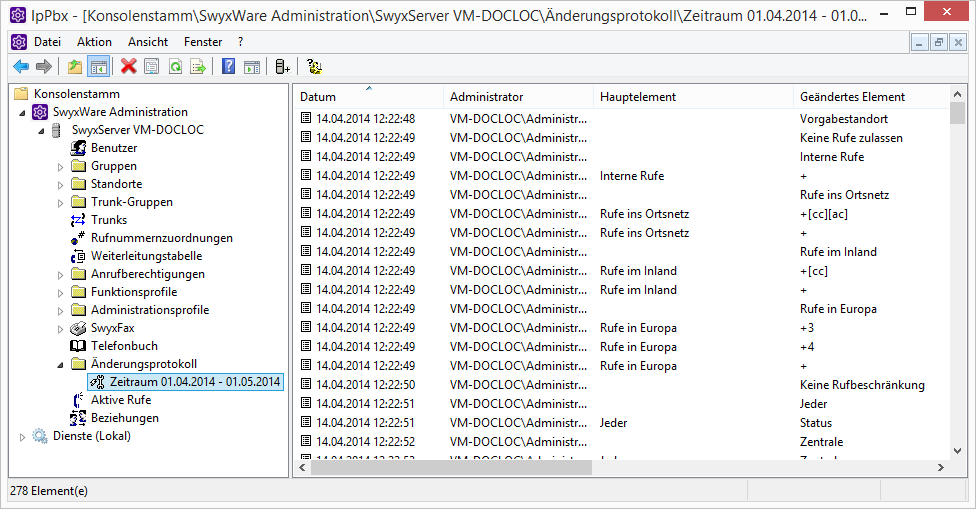Select Telefonbuch in the tree

pos(124,346)
